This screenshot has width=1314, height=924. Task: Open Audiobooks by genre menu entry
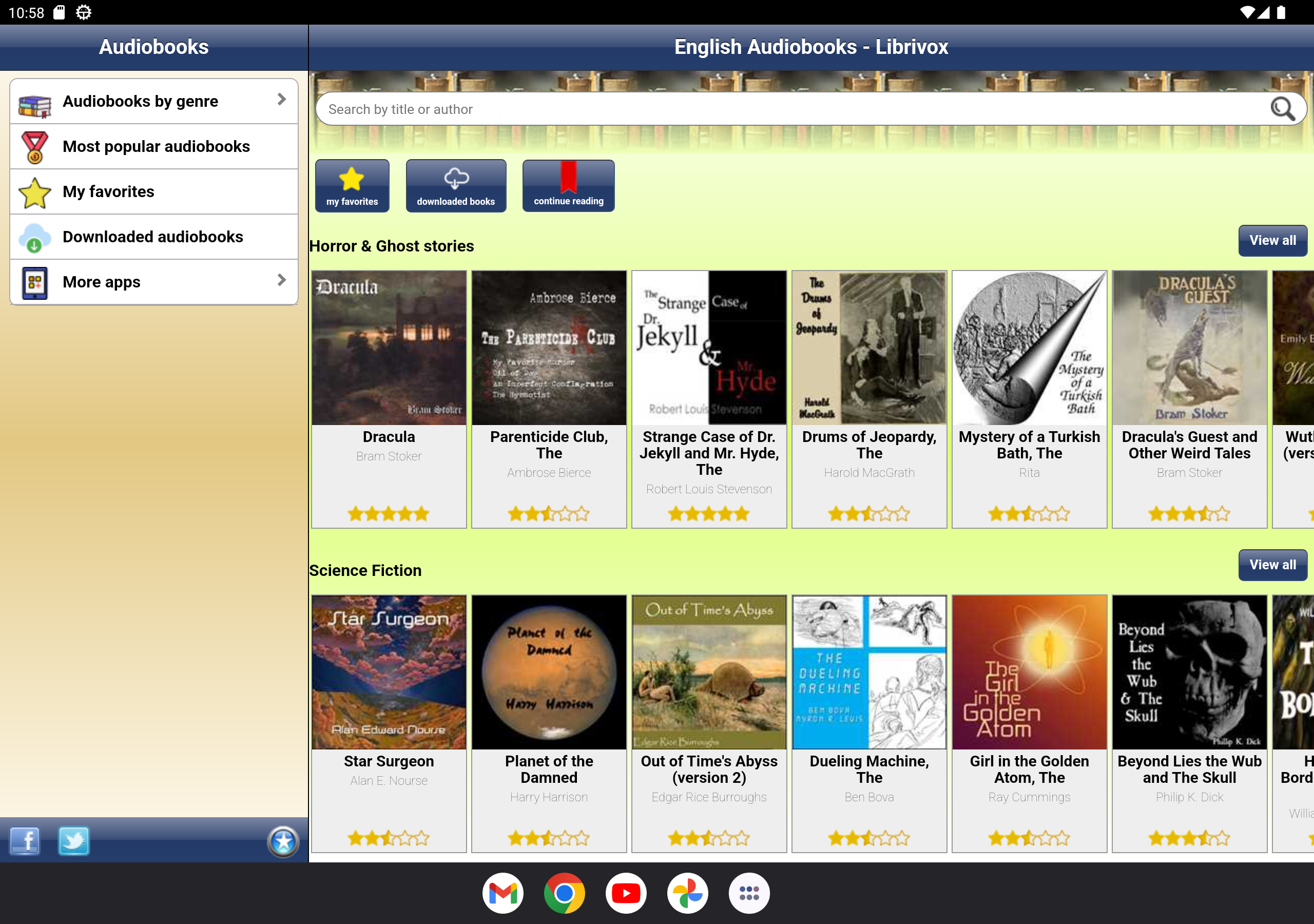(154, 101)
